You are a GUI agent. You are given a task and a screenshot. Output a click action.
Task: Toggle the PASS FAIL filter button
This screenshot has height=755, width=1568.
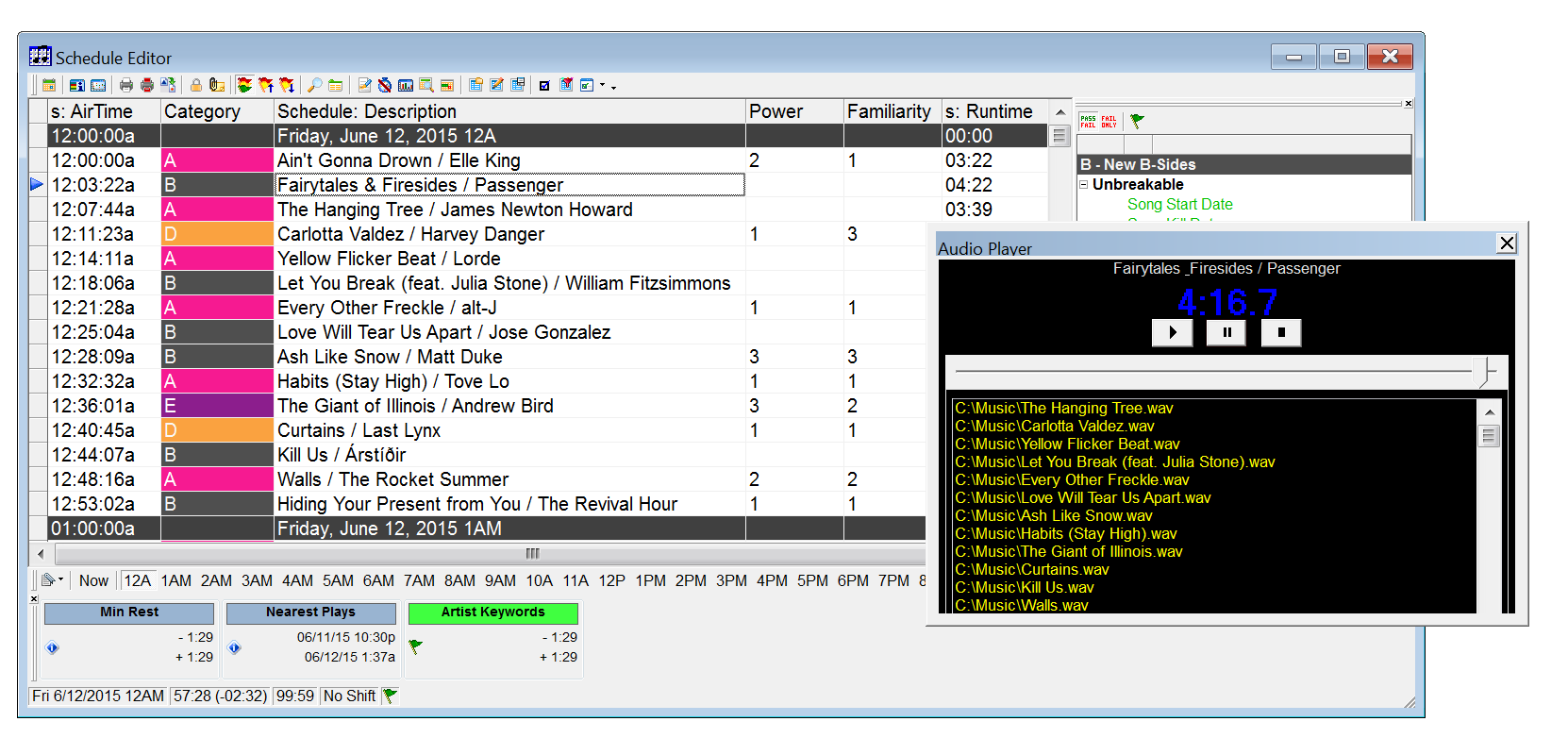(x=1088, y=122)
